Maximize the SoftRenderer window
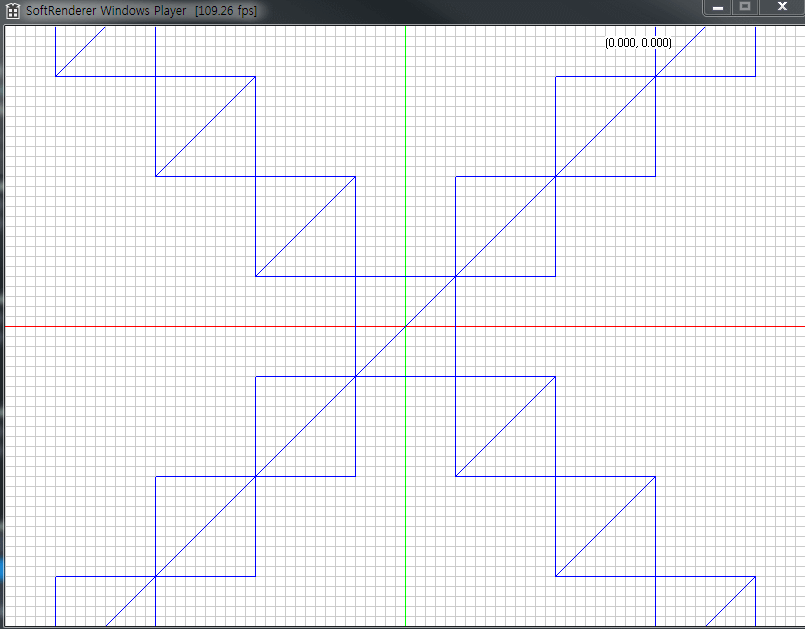The height and width of the screenshot is (629, 805). coord(745,7)
